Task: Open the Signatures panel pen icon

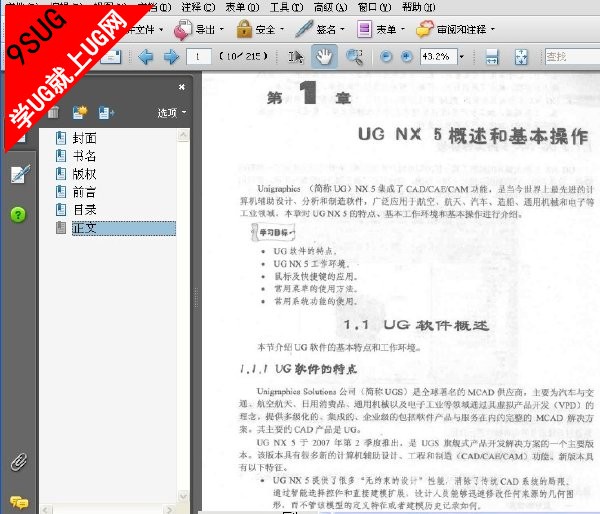Action: [x=20, y=174]
